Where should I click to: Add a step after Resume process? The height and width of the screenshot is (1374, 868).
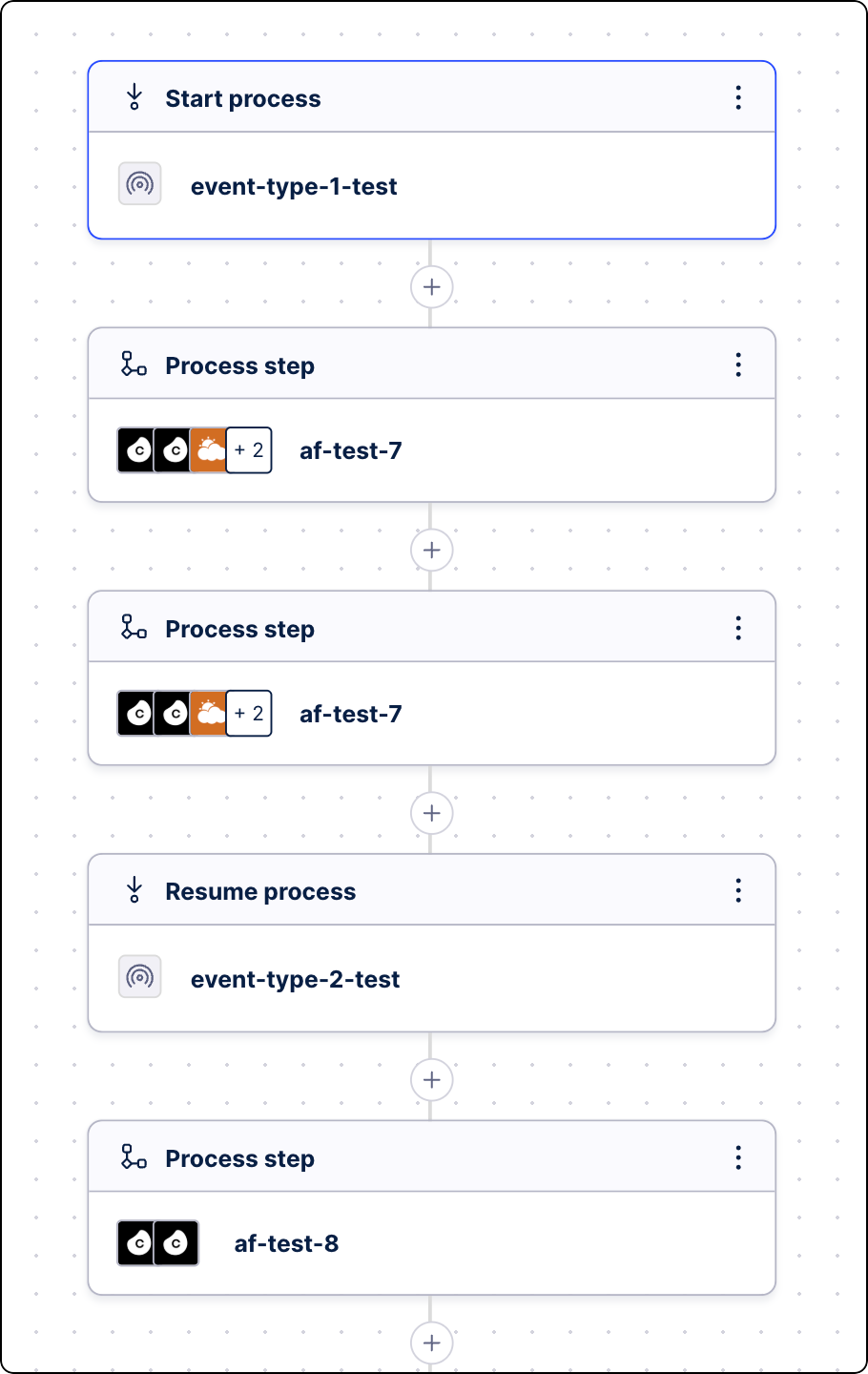pos(431,1079)
